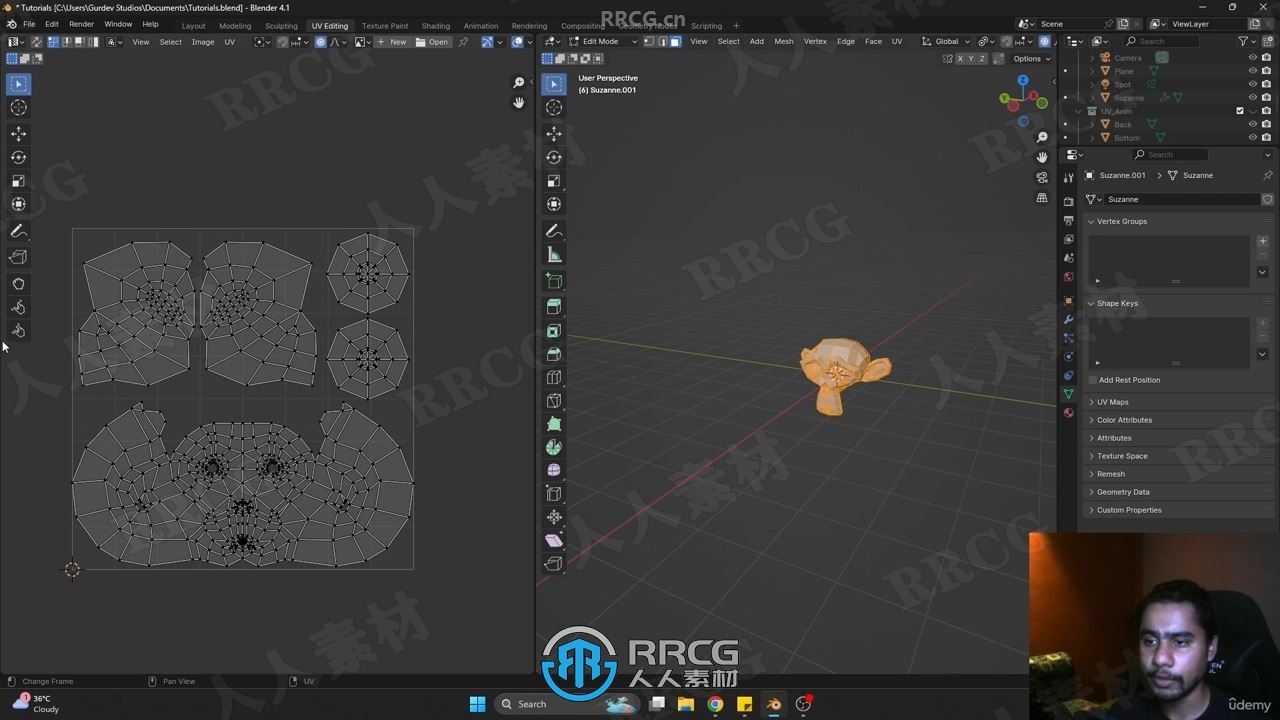Viewport: 1280px width, 720px height.
Task: Select the Shrink/Fatten tool in 3D viewport
Action: 554,517
